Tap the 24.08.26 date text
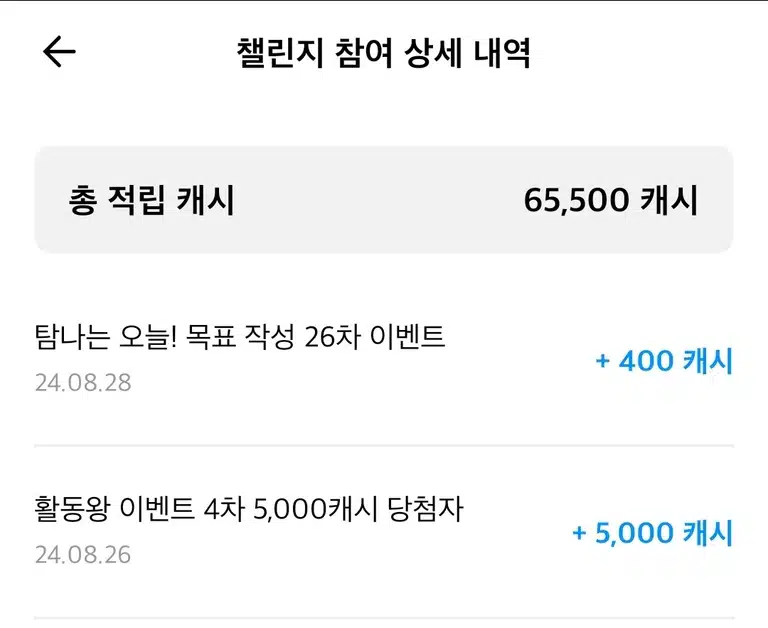Image resolution: width=768 pixels, height=628 pixels. tap(83, 555)
